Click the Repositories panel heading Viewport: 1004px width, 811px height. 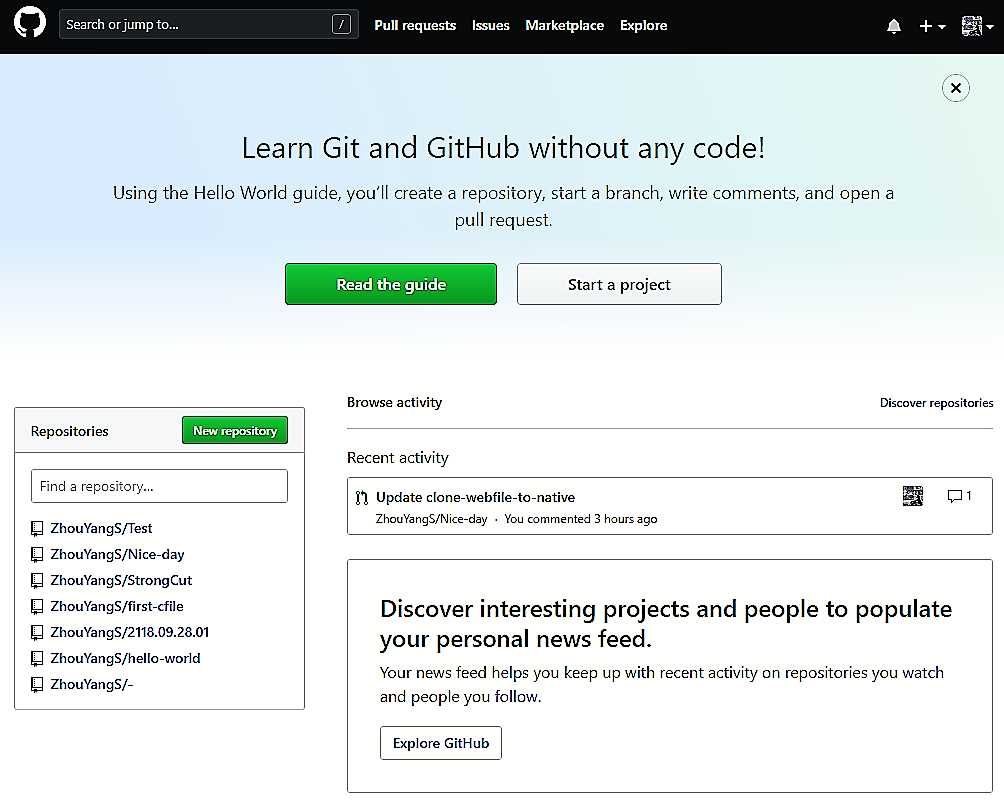coord(70,431)
